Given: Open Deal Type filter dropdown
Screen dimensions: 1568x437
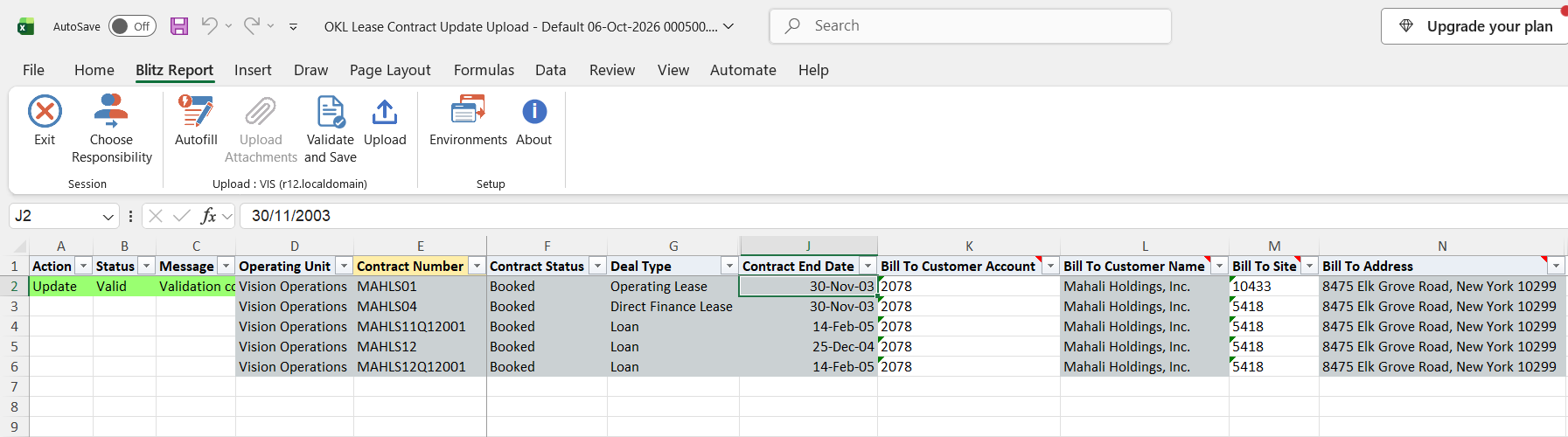Looking at the screenshot, I should [729, 266].
